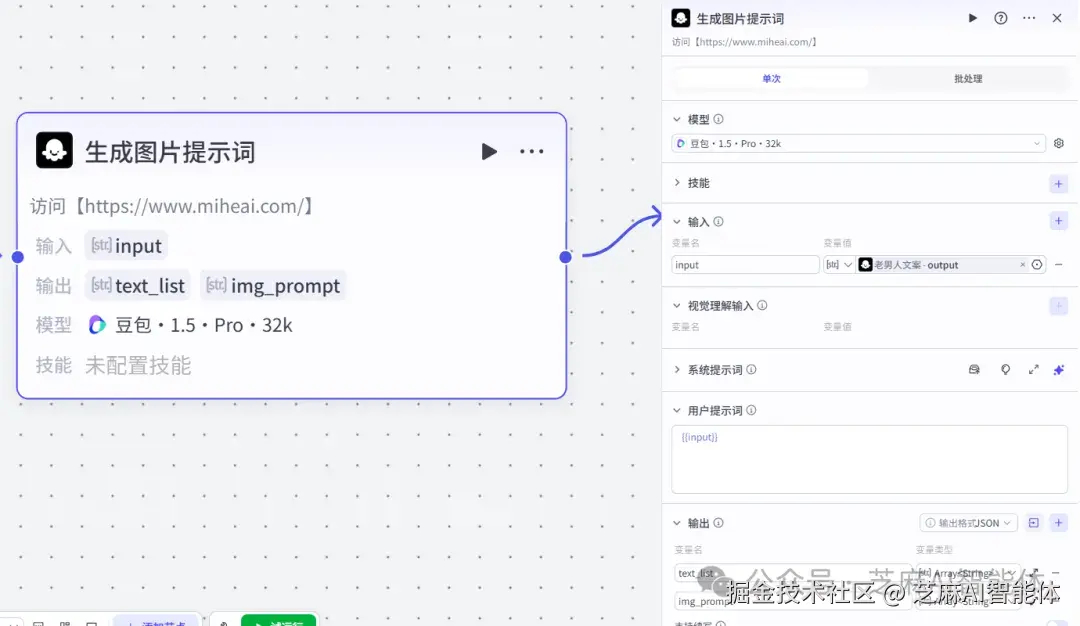Select the 单次 tab
This screenshot has width=1080, height=626.
770,78
